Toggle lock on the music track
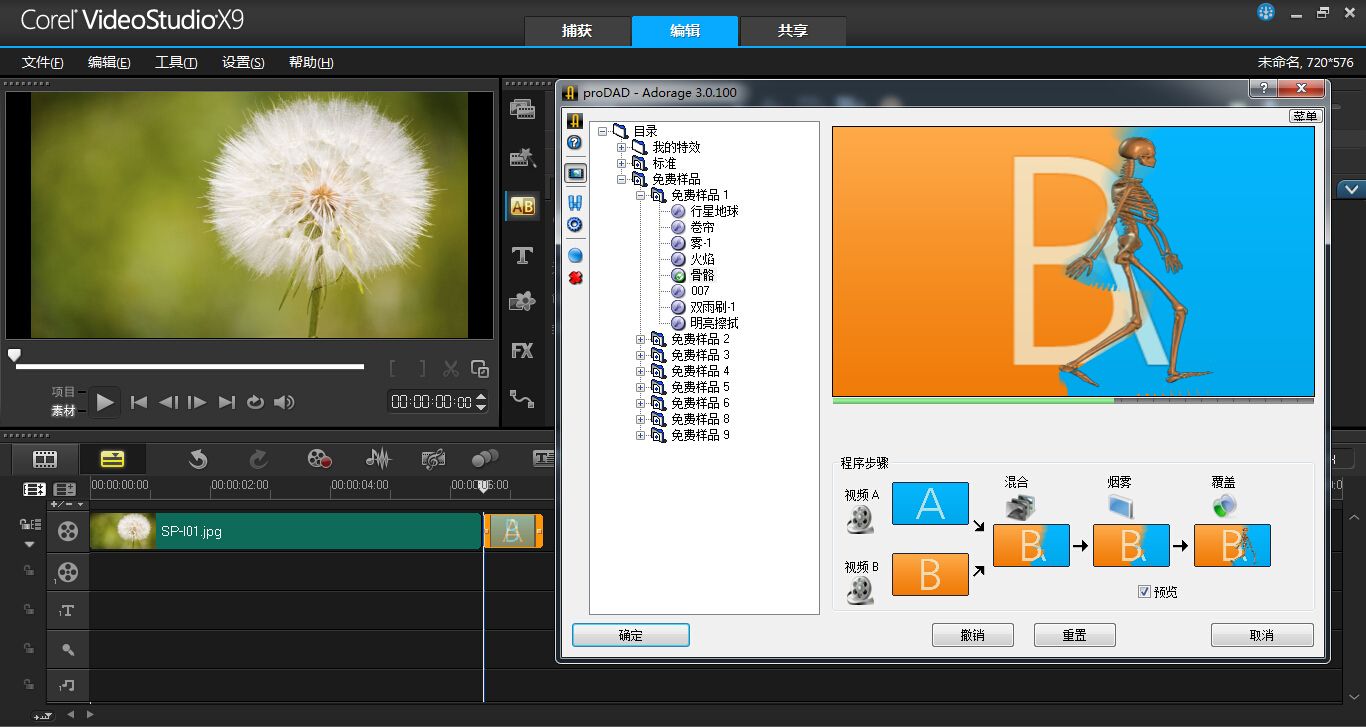This screenshot has height=727, width=1366. [29, 685]
